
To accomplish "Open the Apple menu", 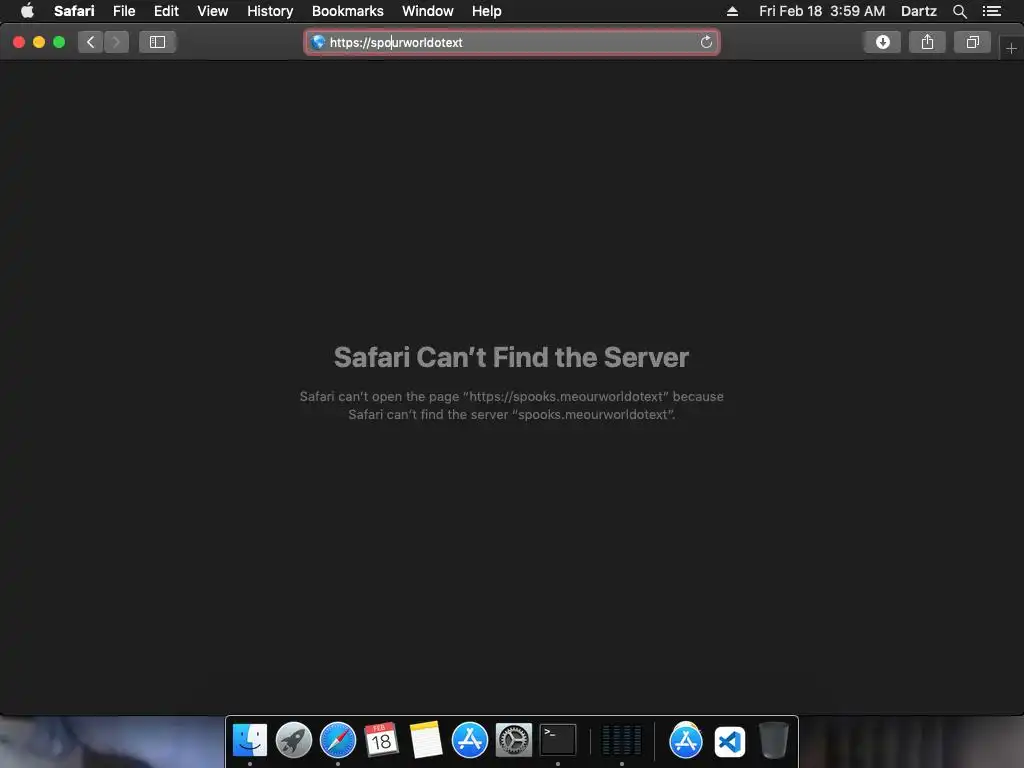I will tap(27, 11).
